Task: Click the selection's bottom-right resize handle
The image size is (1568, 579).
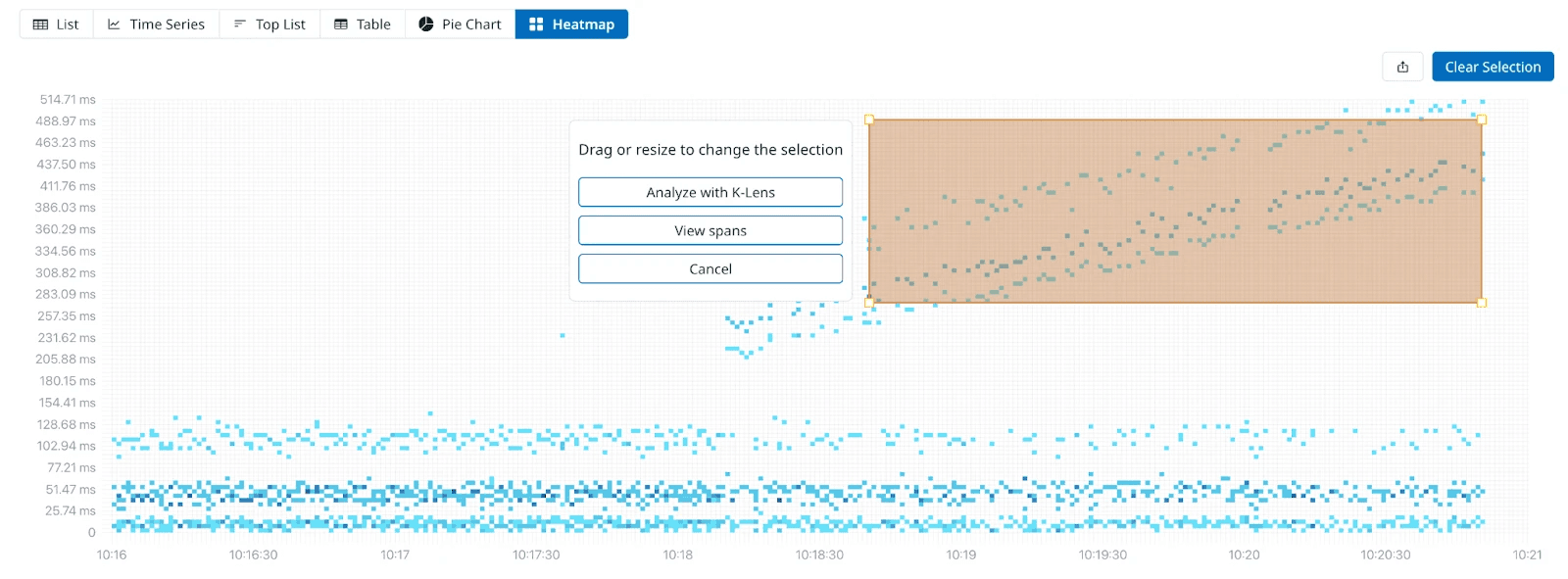Action: click(1482, 303)
